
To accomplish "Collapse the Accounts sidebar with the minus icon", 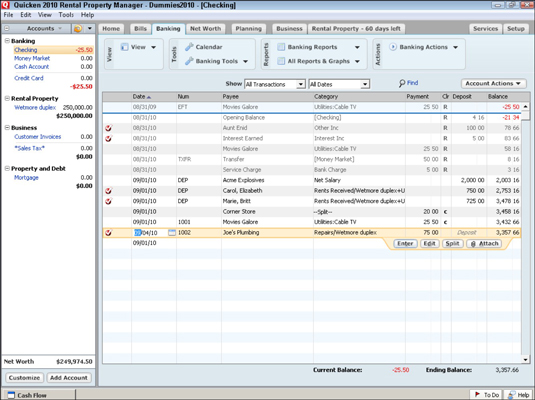I will pos(6,29).
